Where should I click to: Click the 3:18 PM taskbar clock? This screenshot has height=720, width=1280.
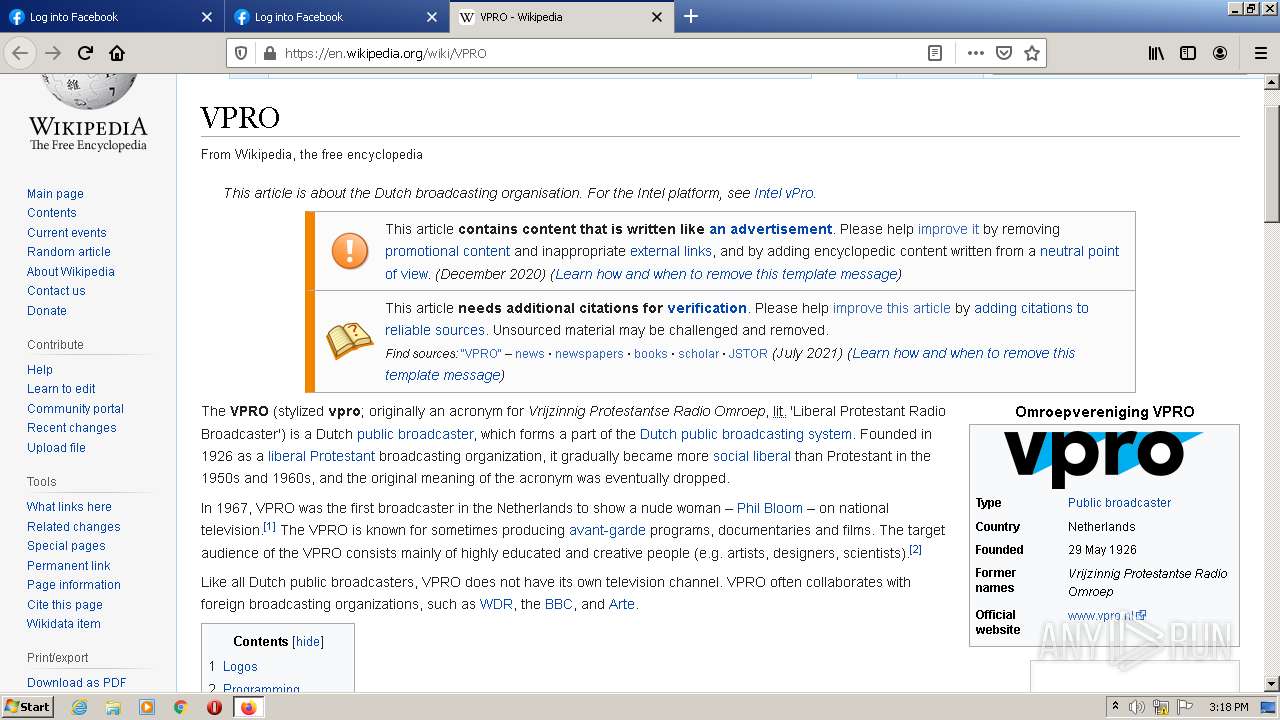[1228, 707]
